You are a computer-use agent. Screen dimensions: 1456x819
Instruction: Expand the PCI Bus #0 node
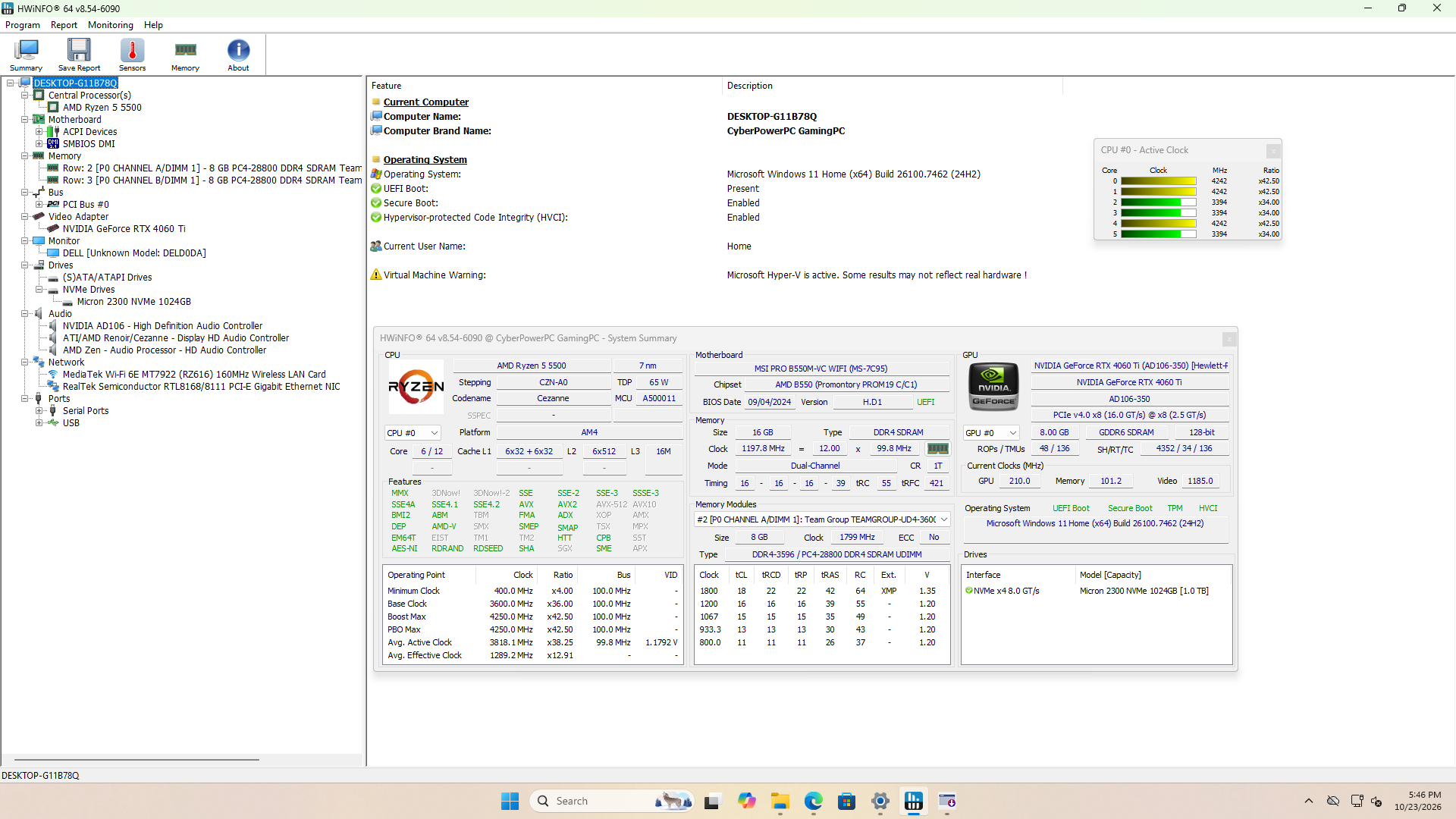(x=39, y=205)
